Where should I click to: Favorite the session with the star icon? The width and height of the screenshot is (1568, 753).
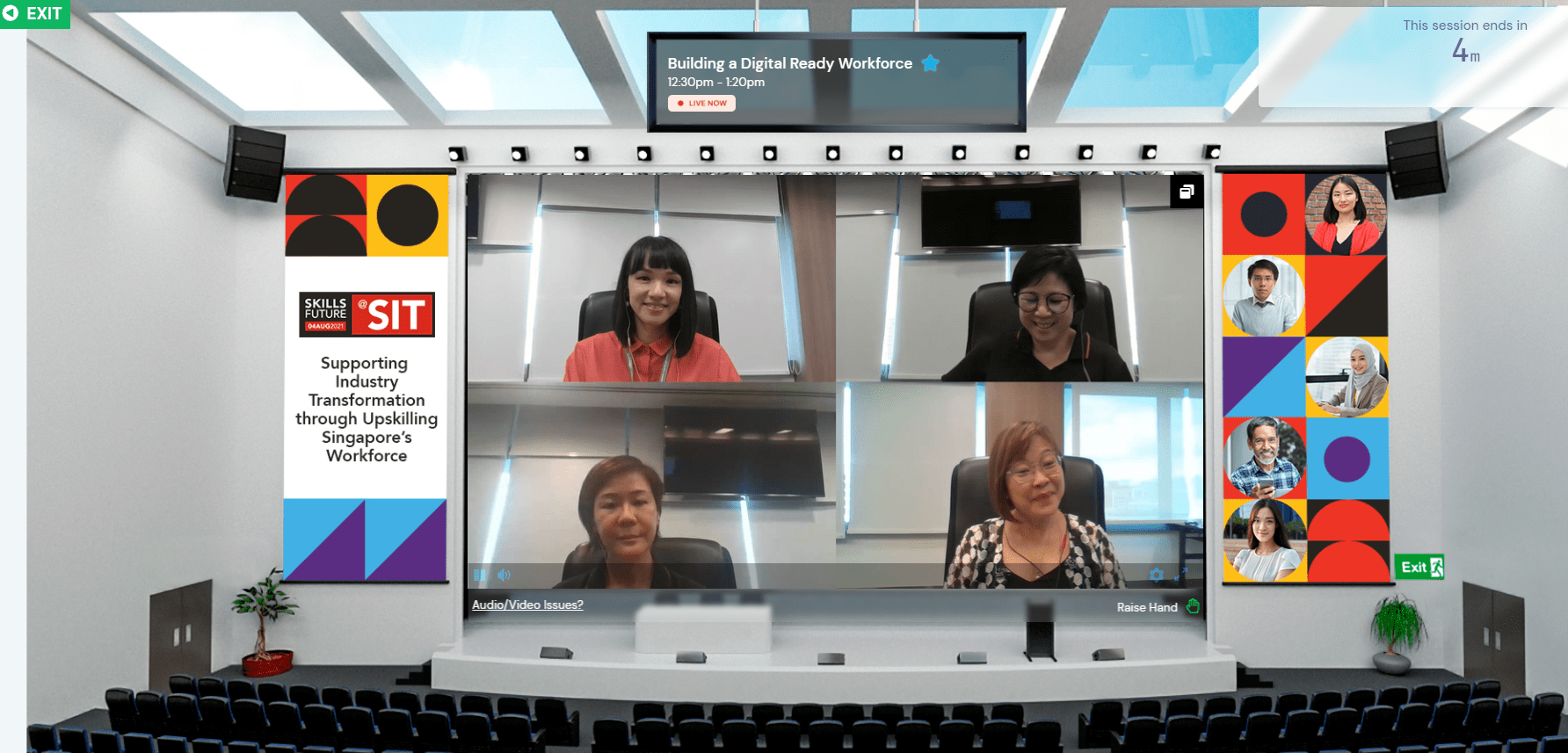click(x=931, y=63)
